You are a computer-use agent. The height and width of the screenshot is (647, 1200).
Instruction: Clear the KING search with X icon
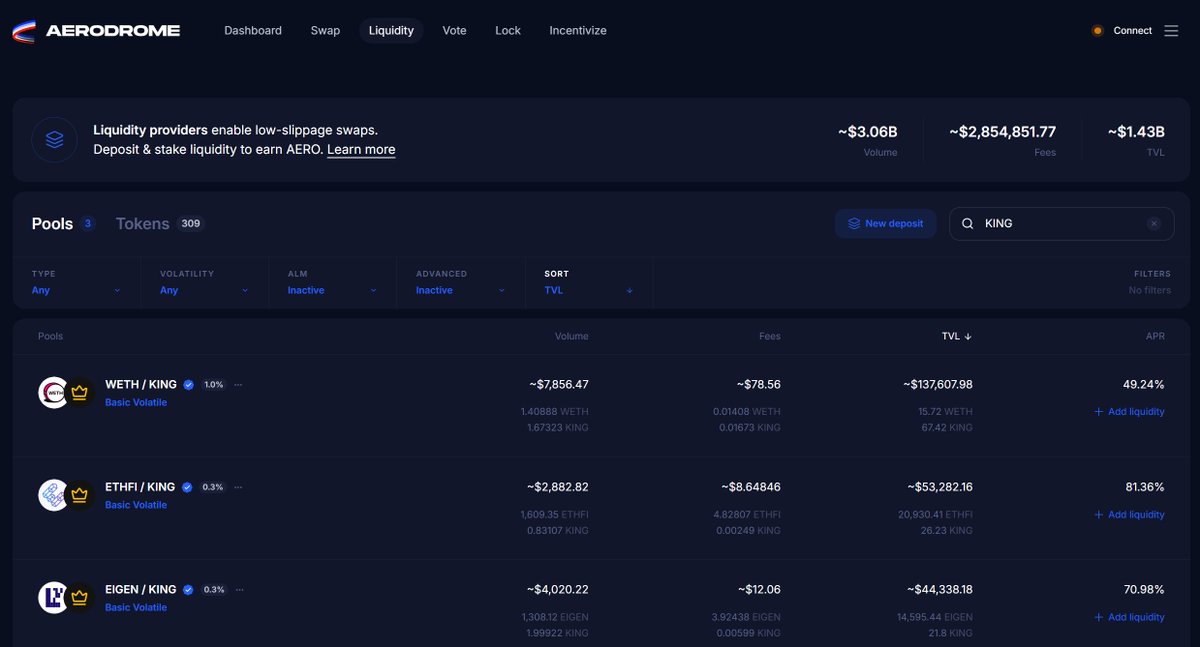[1154, 224]
